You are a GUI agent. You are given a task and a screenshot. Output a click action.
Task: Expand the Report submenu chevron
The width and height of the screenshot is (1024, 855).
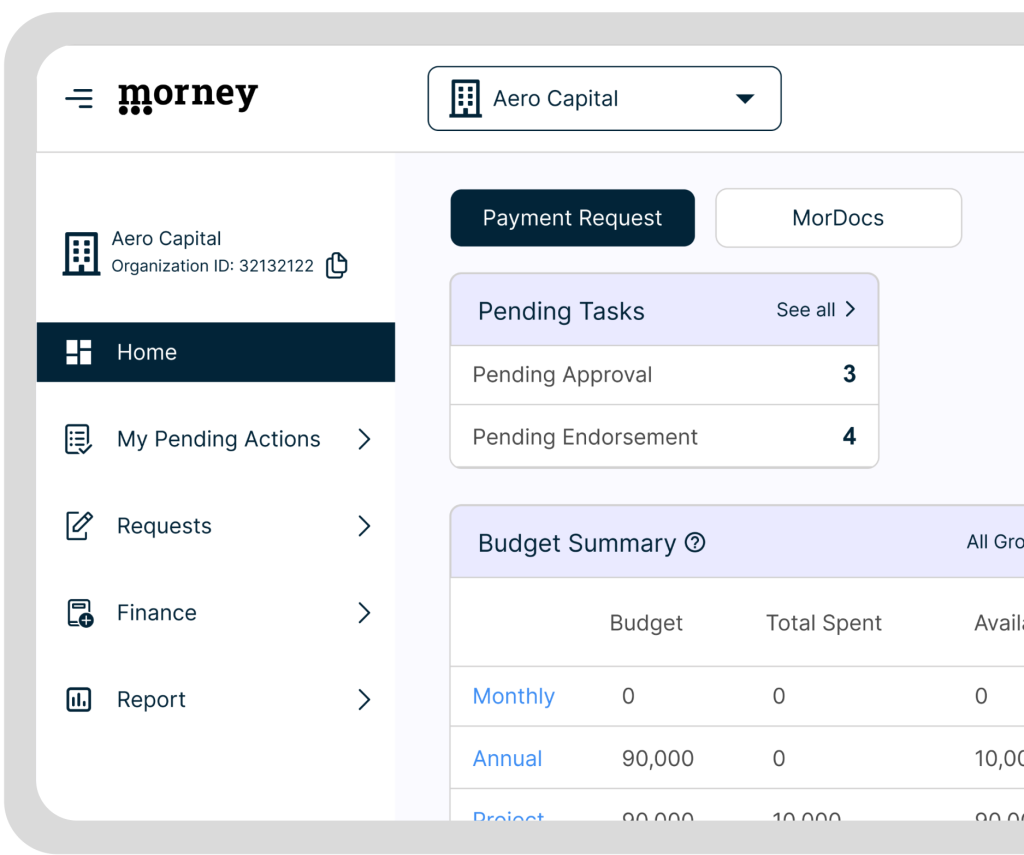coord(364,700)
